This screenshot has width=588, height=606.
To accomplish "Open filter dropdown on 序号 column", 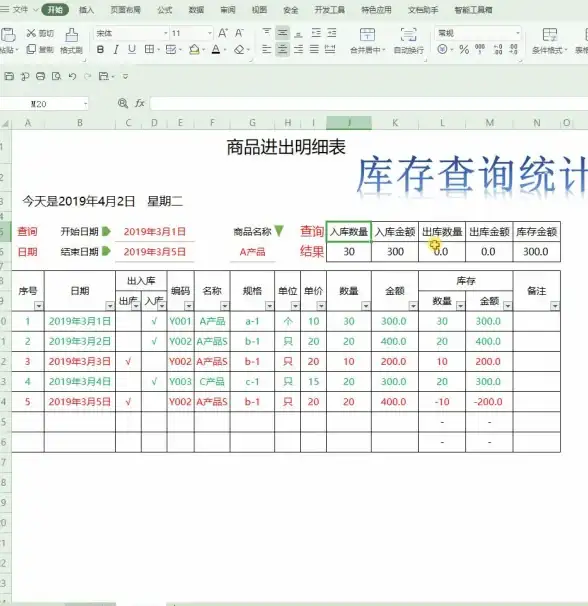I will (39, 306).
